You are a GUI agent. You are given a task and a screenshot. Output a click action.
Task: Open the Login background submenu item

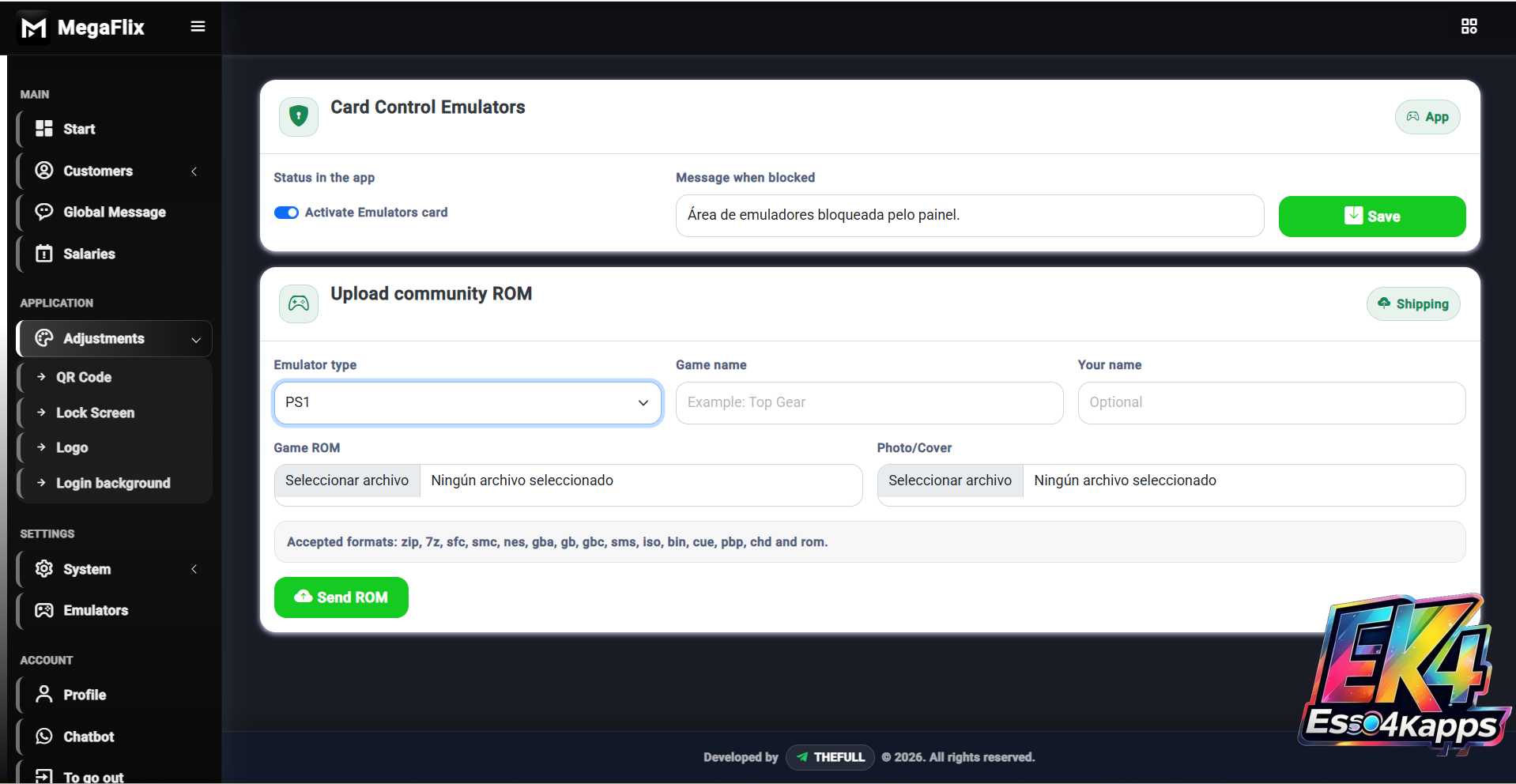tap(115, 483)
